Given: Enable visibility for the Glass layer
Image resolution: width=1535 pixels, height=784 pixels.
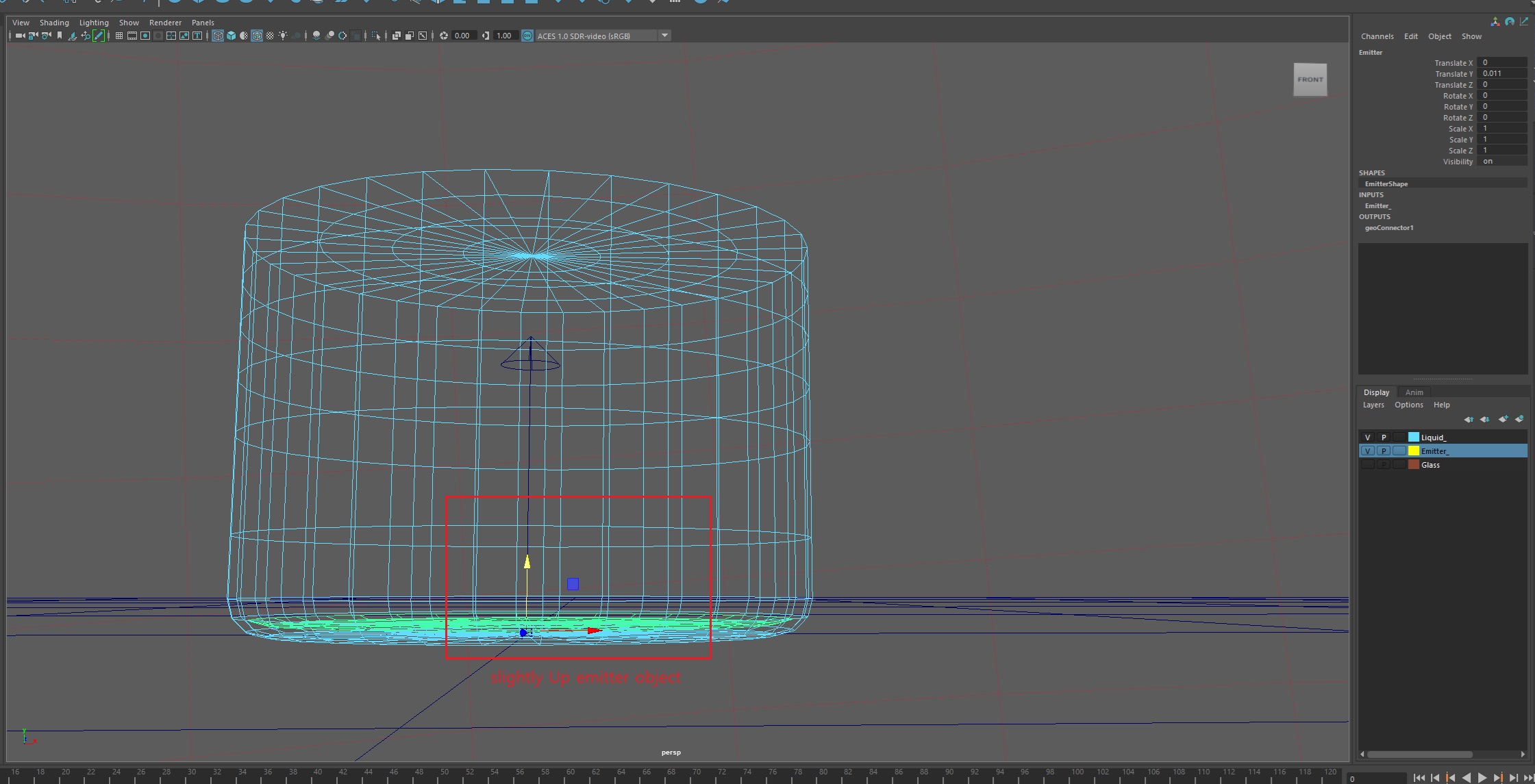Looking at the screenshot, I should 1367,465.
